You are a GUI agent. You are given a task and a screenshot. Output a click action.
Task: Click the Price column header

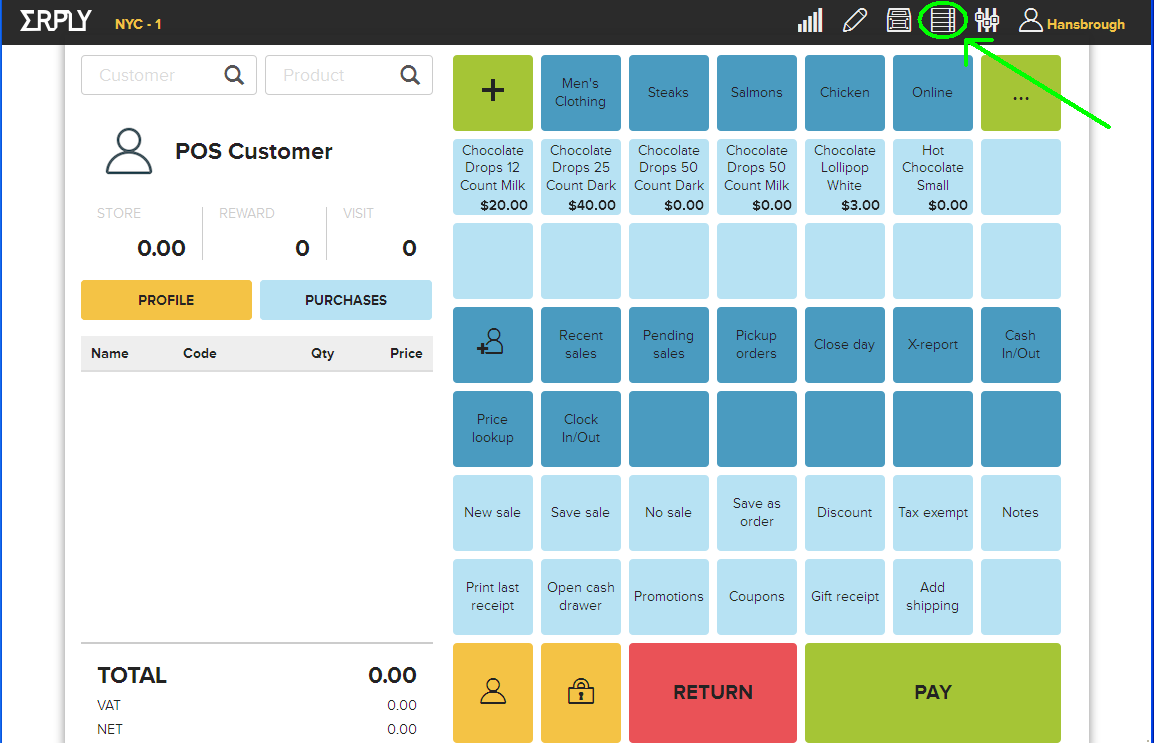[x=406, y=353]
